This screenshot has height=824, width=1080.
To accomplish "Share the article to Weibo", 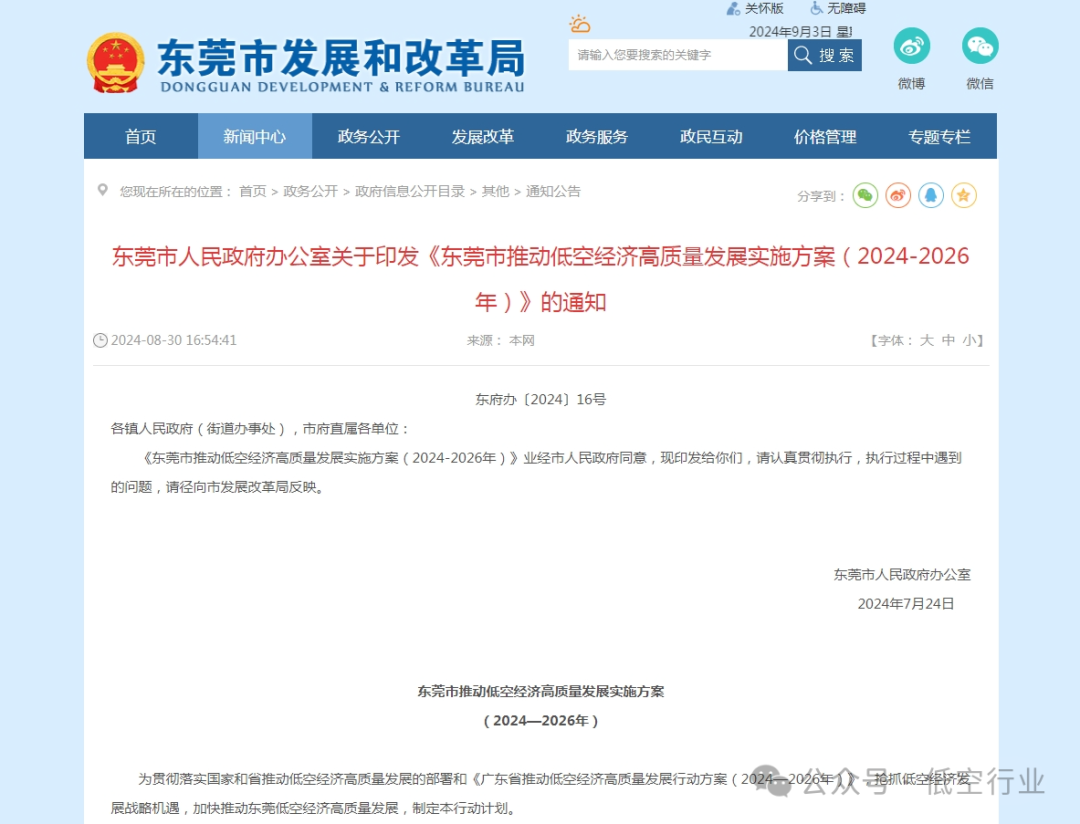I will 897,195.
